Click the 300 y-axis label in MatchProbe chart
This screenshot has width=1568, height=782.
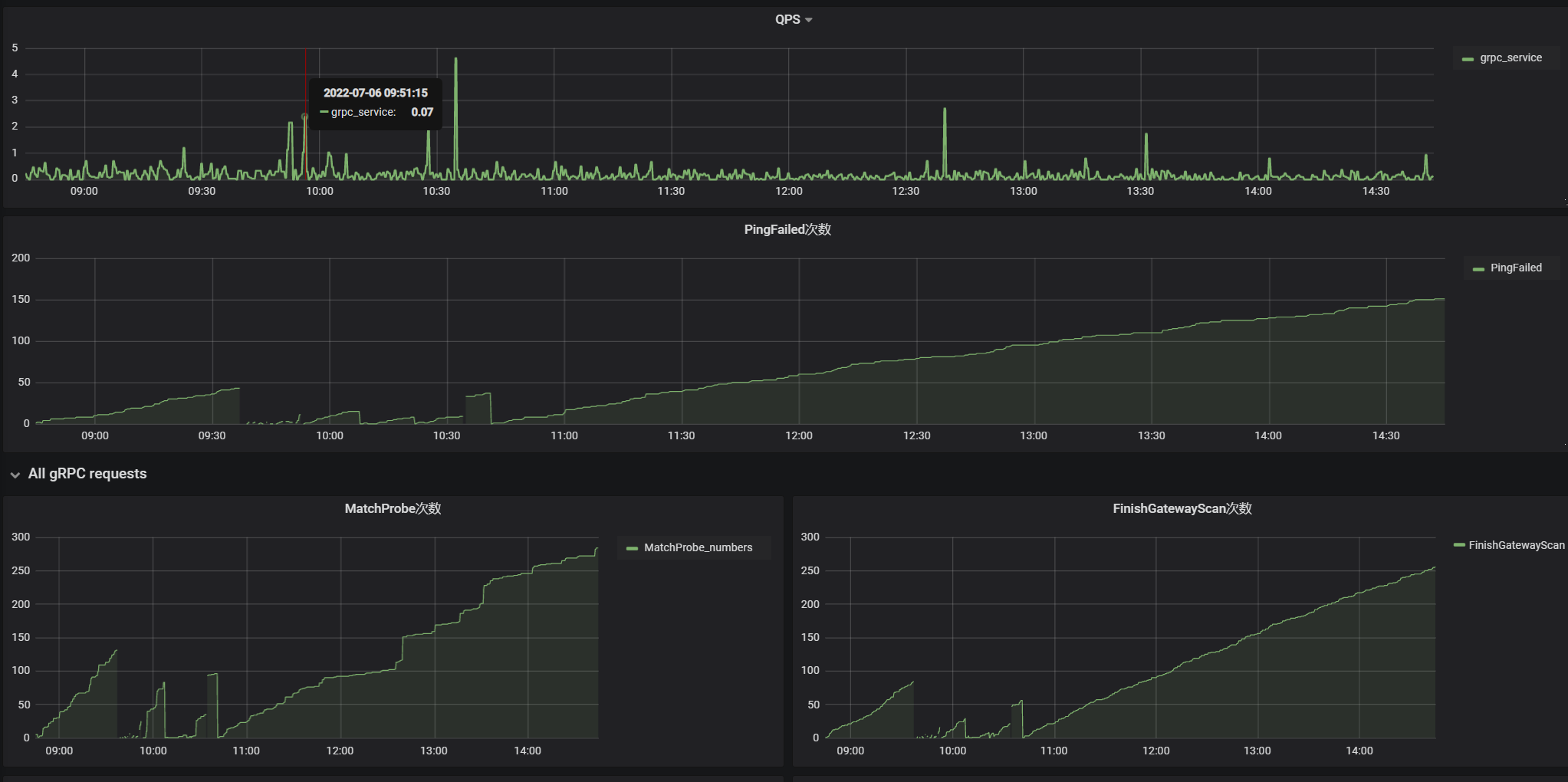[x=21, y=537]
